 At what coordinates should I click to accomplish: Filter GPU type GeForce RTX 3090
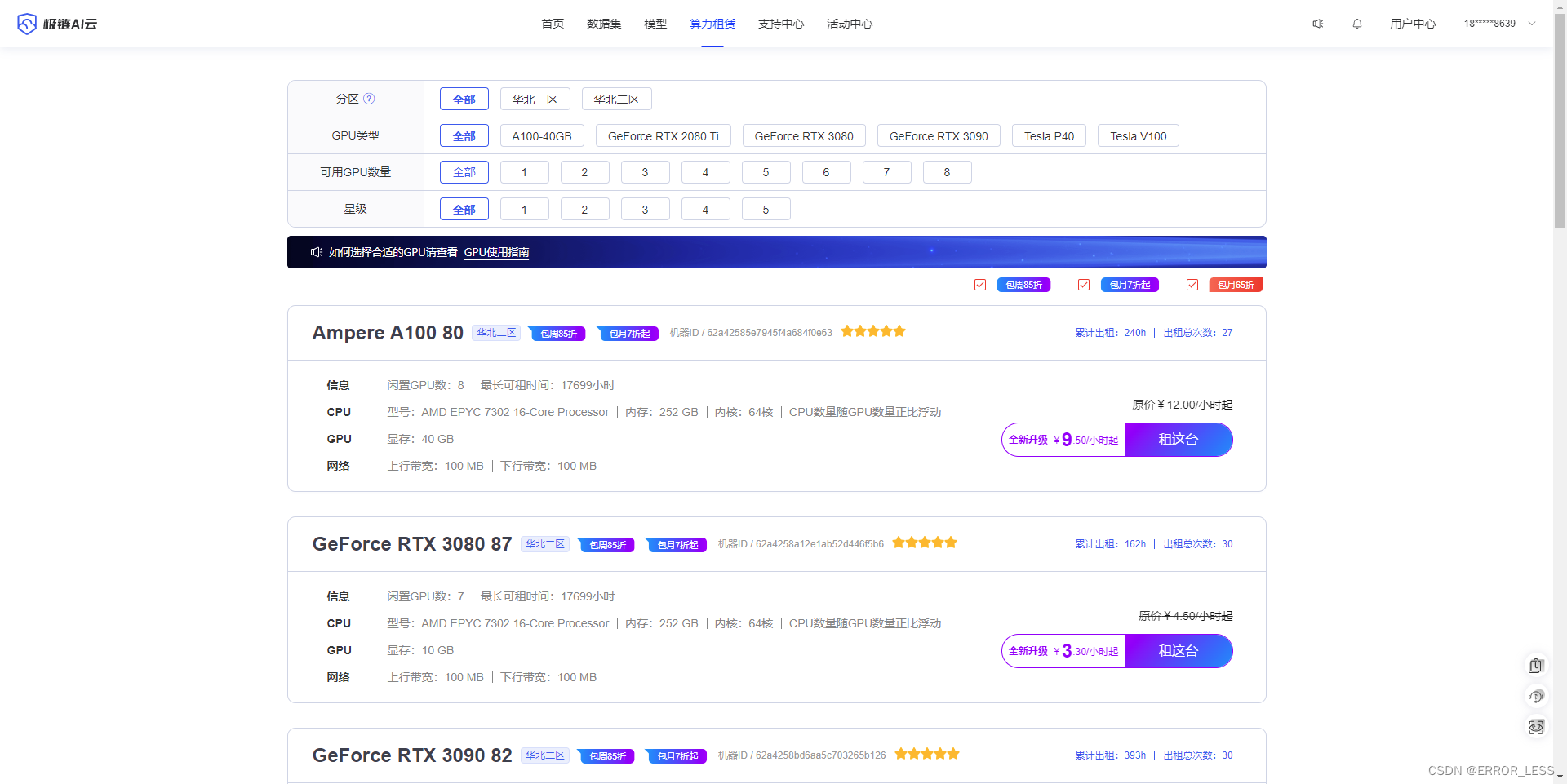[939, 135]
